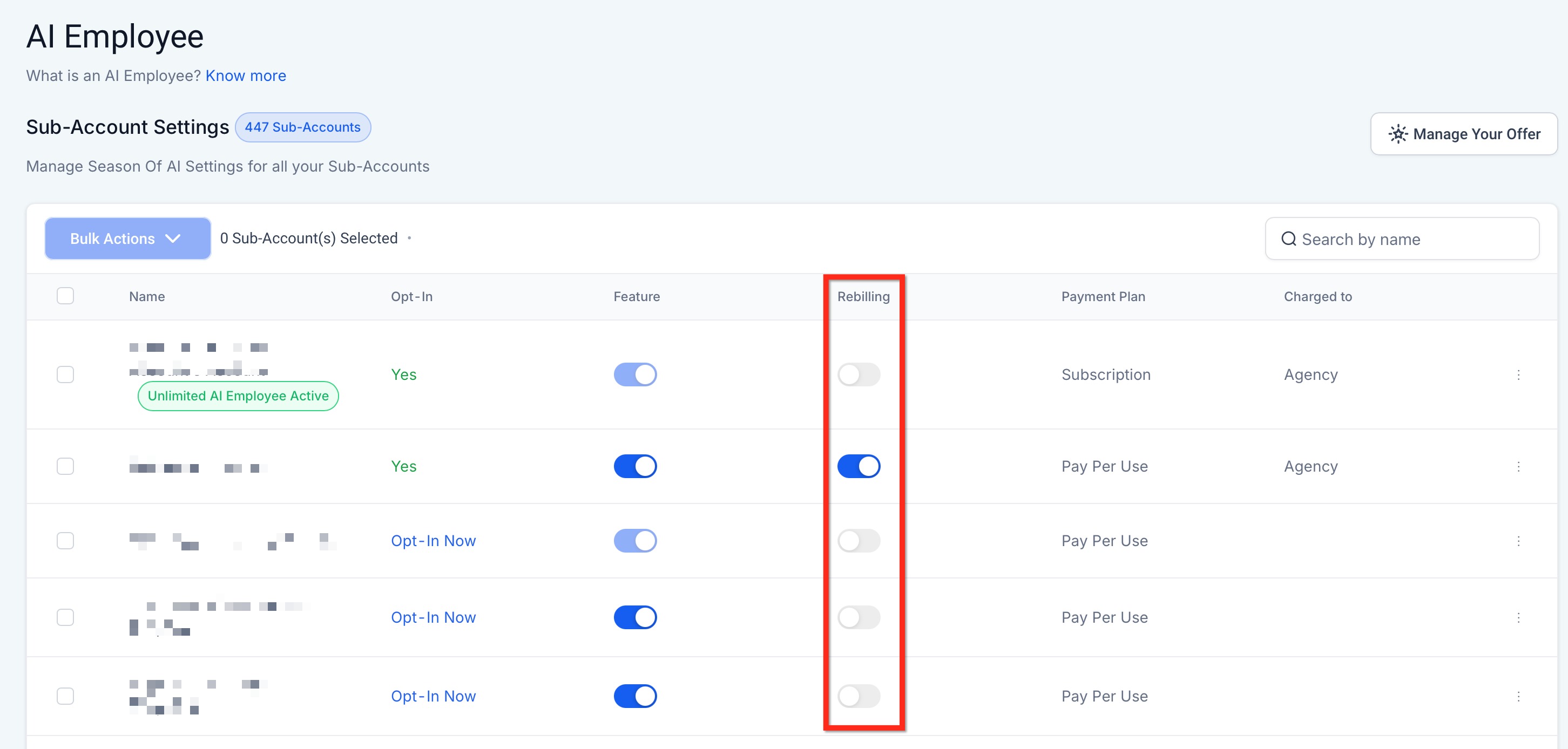Enable Rebilling toggle on Subscription row
This screenshot has width=1568, height=749.
pyautogui.click(x=859, y=375)
